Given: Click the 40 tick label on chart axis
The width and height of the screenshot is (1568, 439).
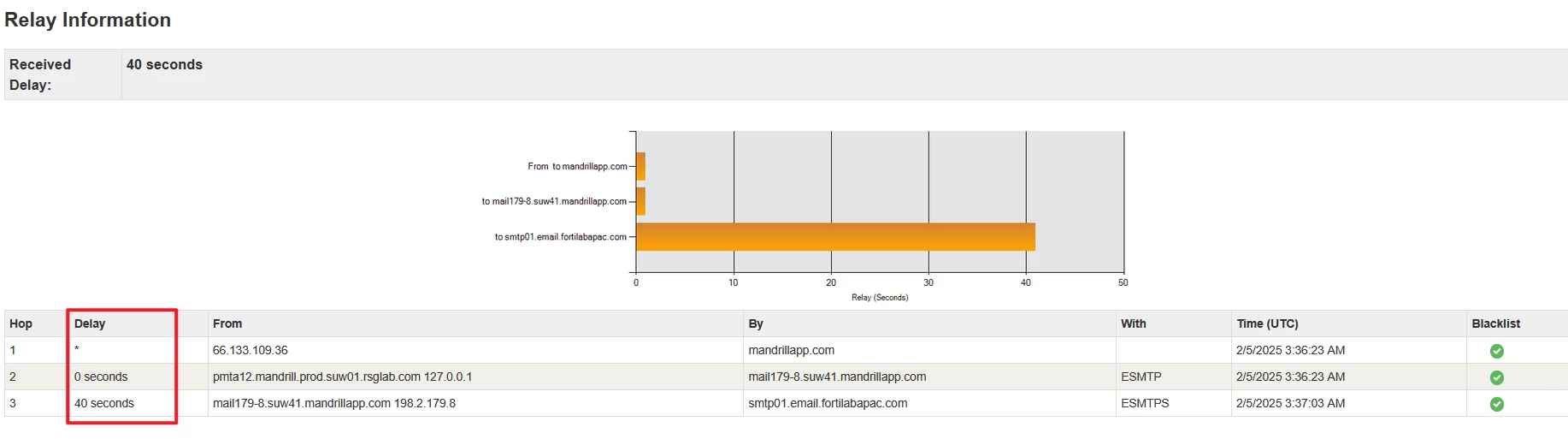Looking at the screenshot, I should [x=1026, y=282].
